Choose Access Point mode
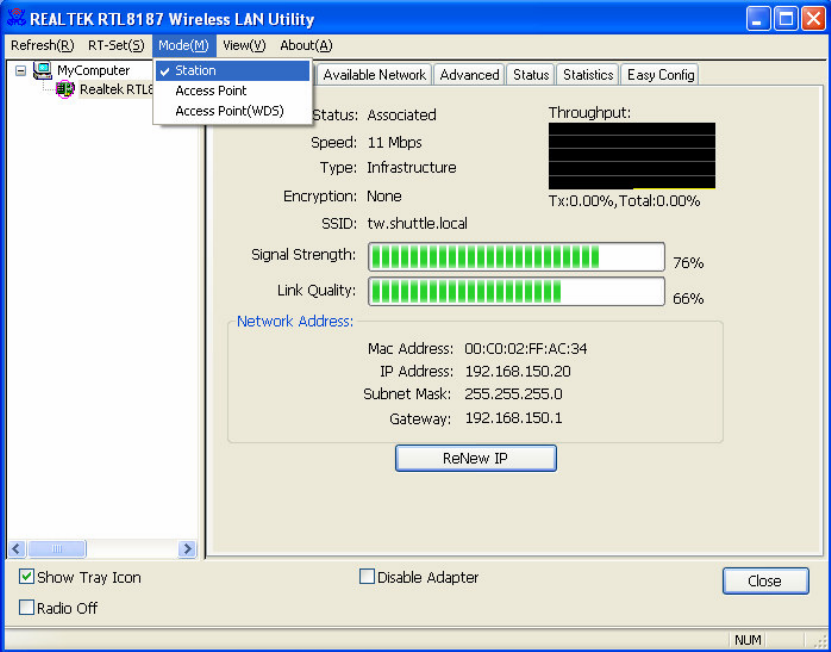Image resolution: width=831 pixels, height=652 pixels. [233, 91]
